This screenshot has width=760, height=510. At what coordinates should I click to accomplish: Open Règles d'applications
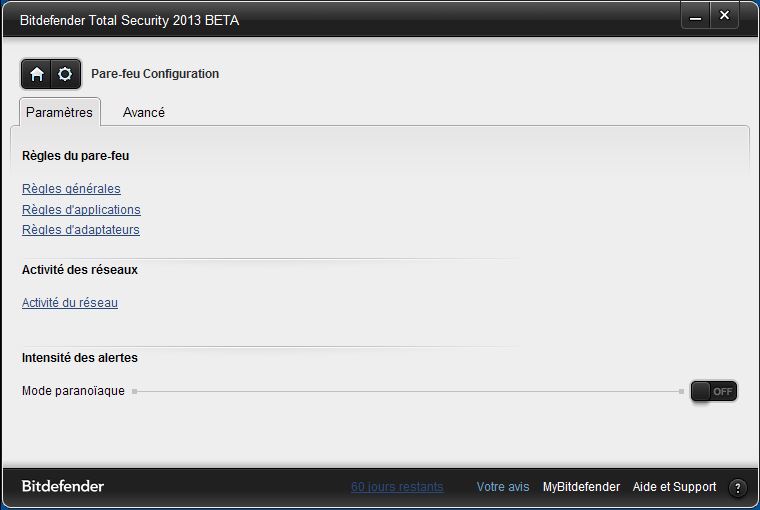(x=81, y=209)
